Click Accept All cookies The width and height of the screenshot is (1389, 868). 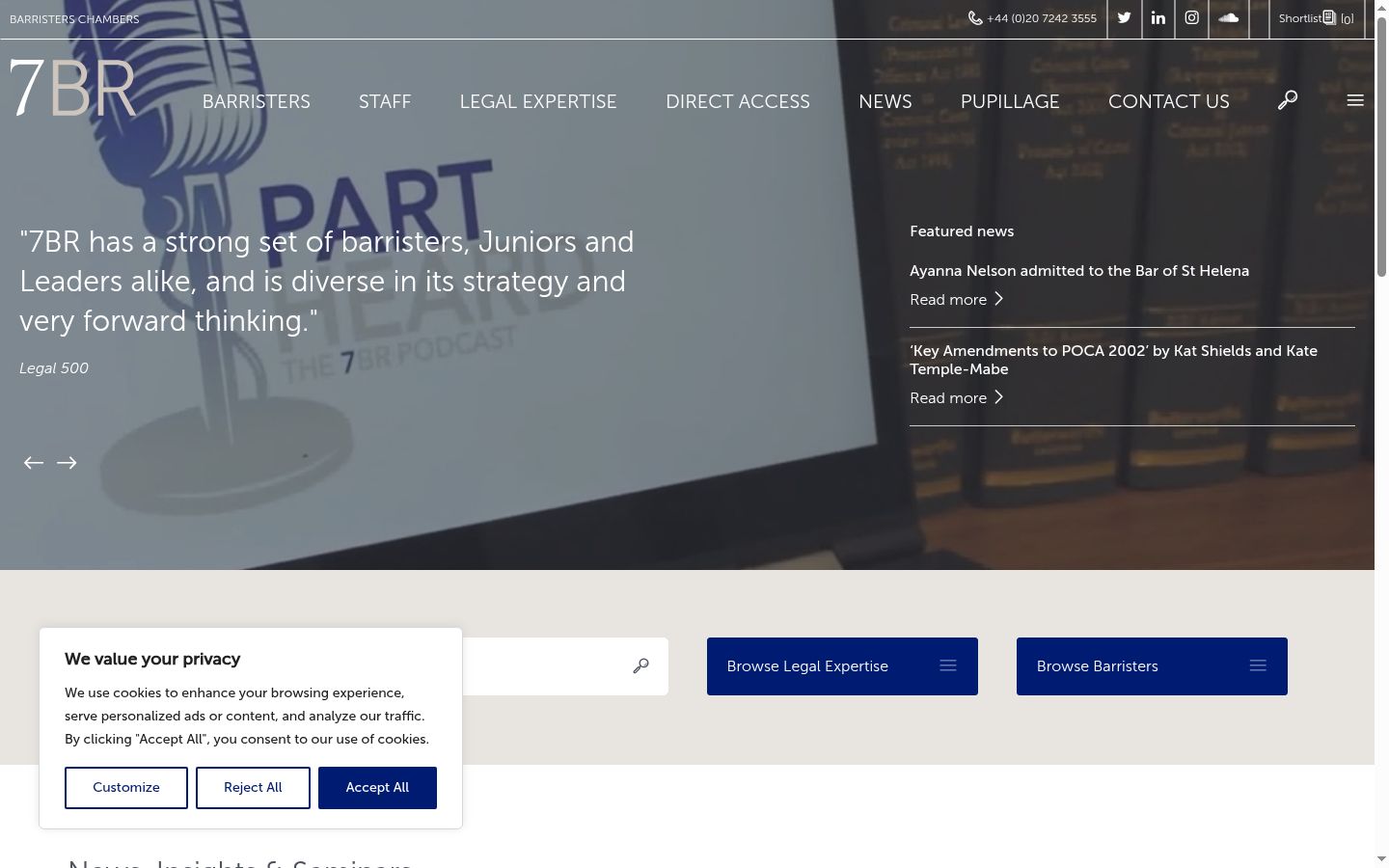point(377,788)
